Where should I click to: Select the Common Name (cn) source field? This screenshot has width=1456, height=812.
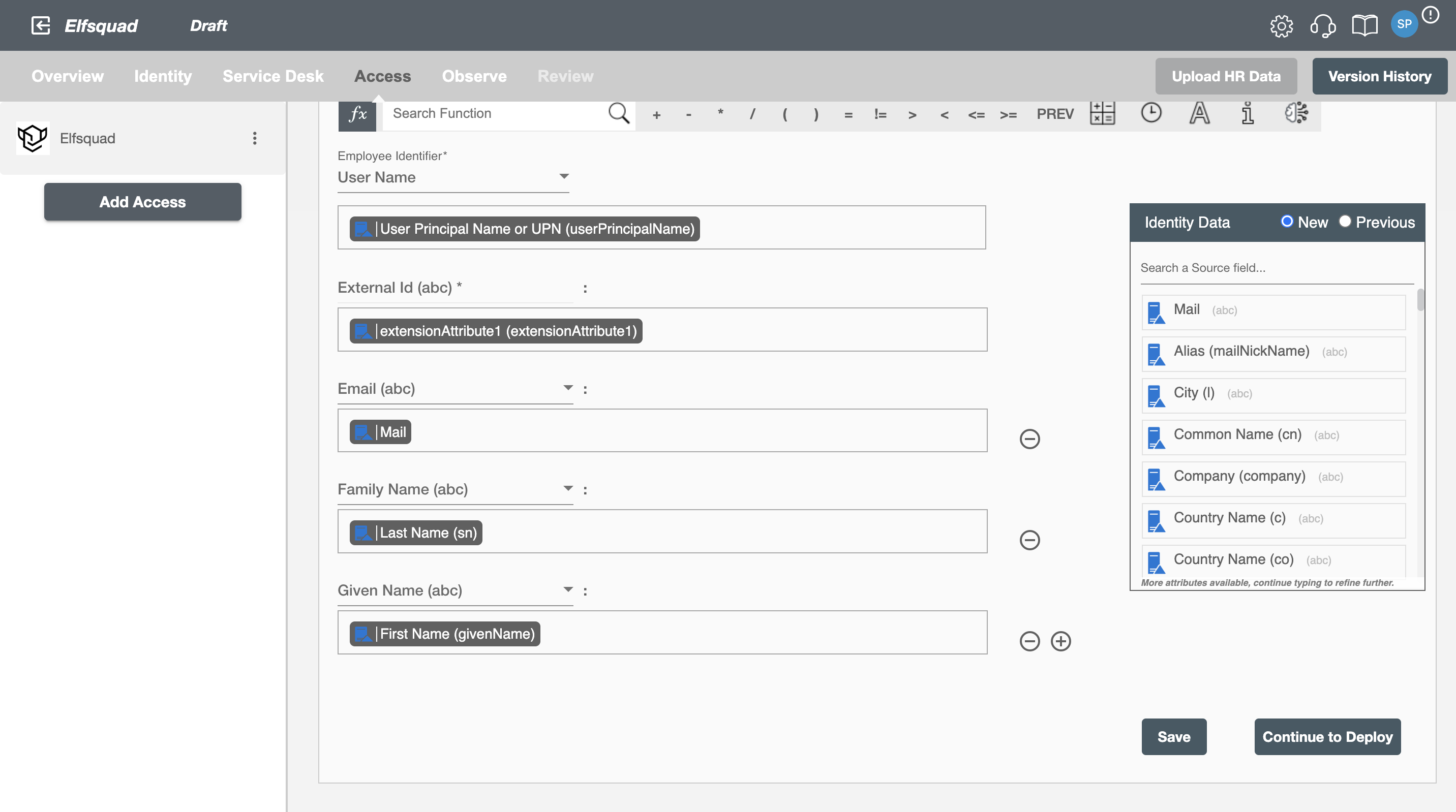[1273, 438]
